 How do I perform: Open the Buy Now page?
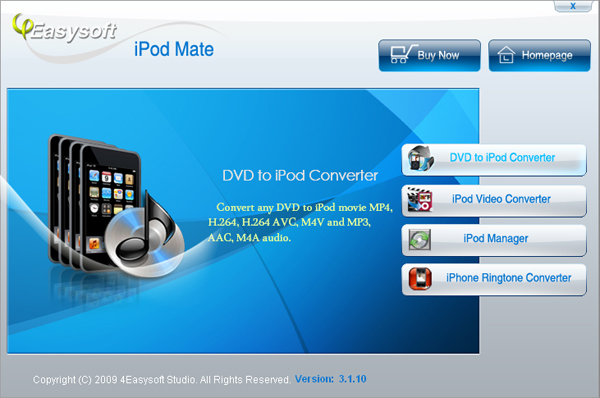point(429,55)
